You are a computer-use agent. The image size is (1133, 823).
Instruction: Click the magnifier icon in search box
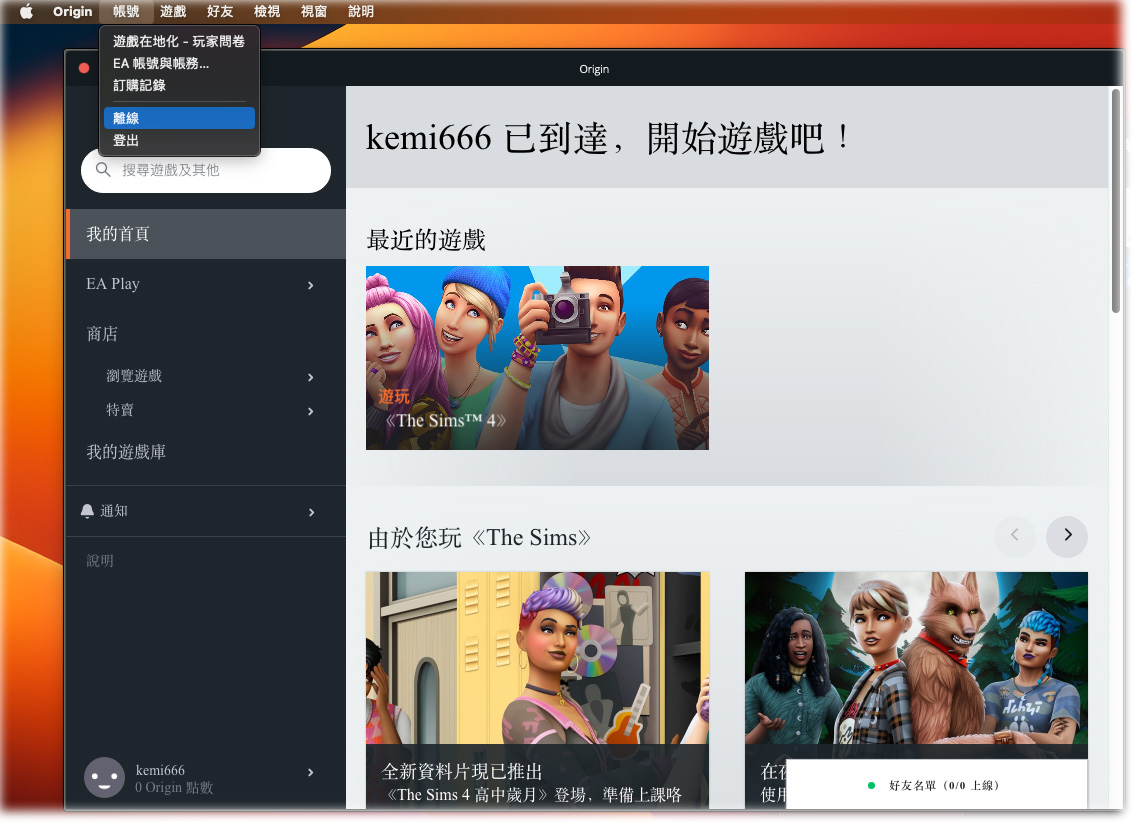point(103,170)
